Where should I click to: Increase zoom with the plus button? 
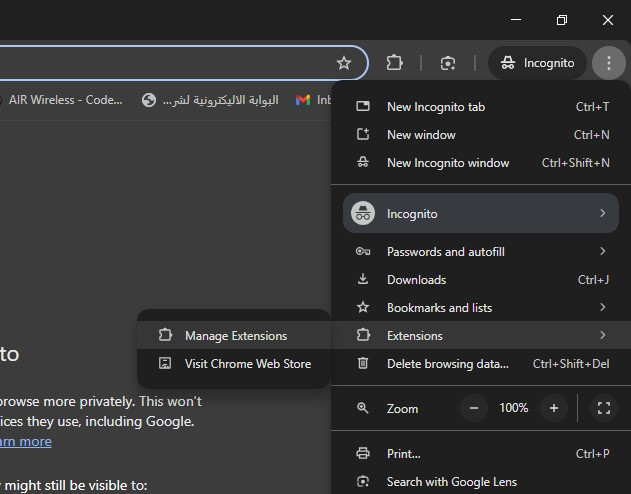click(x=553, y=408)
